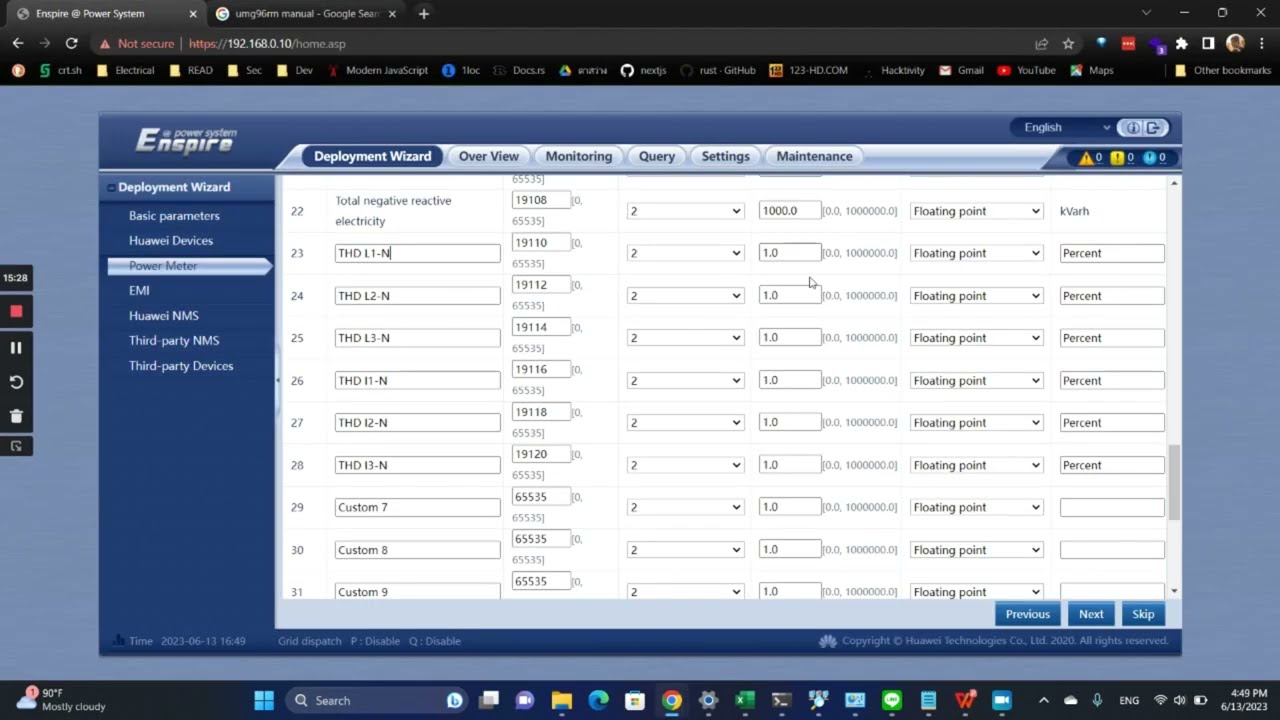The image size is (1280, 720).
Task: Open new browser tab
Action: click(424, 14)
